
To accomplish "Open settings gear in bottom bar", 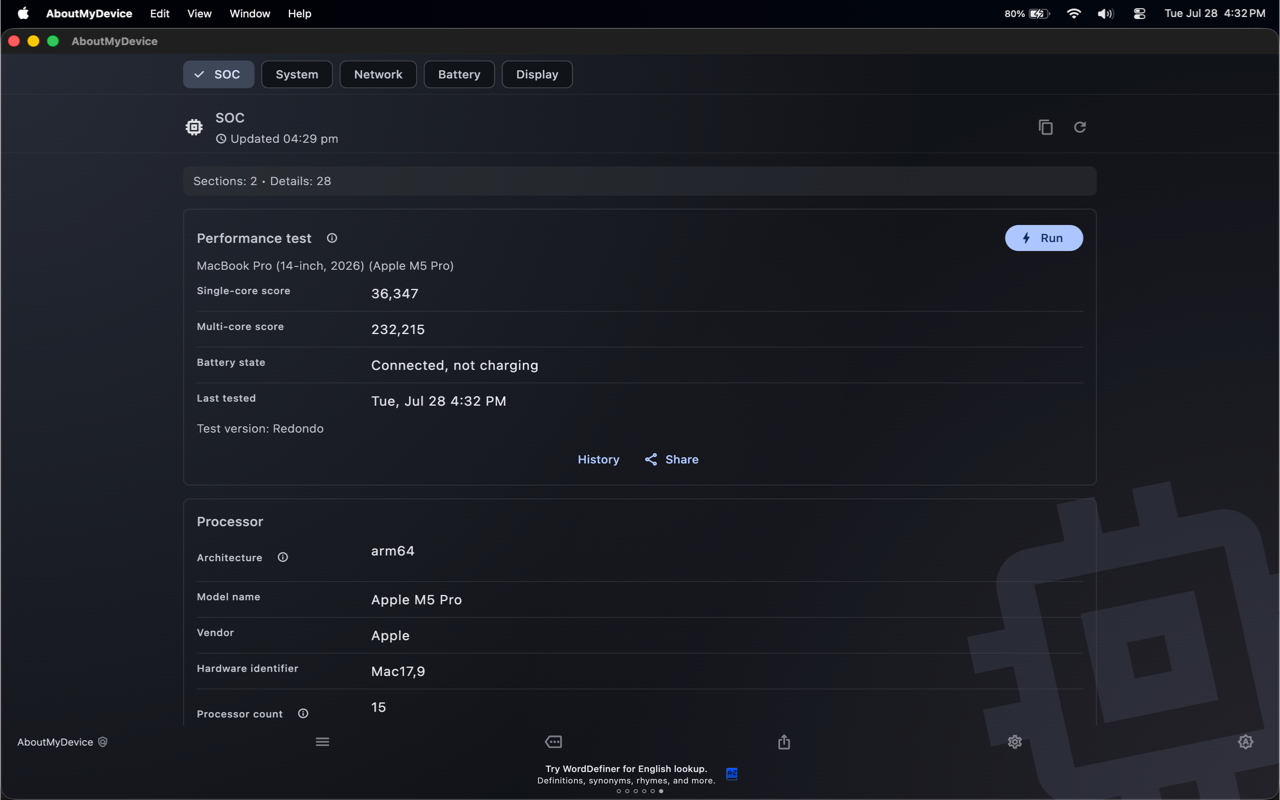I will (x=1015, y=742).
